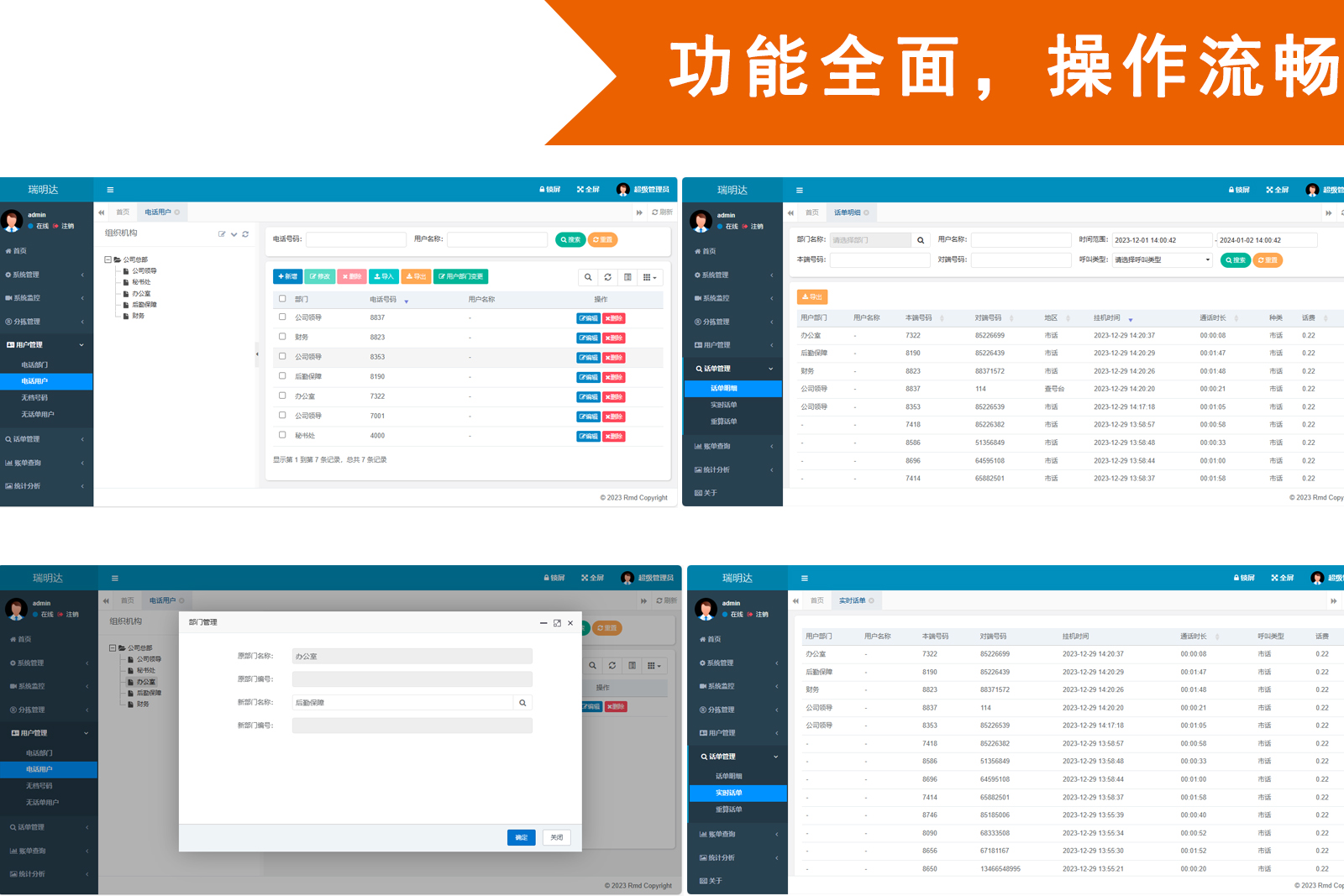This screenshot has height=896, width=1344.
Task: Click the search icon next to 部门名称
Action: tap(921, 240)
